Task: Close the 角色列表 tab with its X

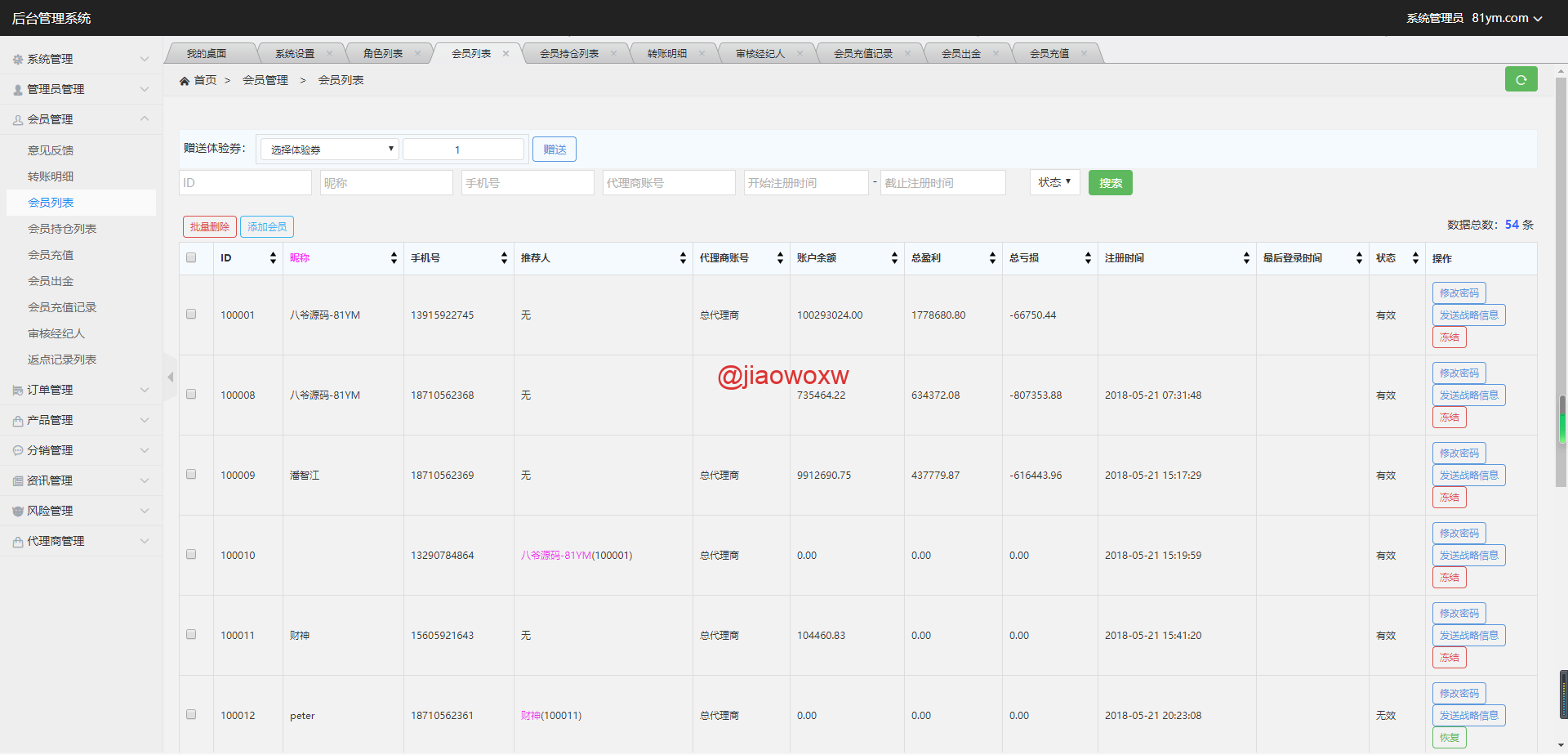Action: [417, 54]
